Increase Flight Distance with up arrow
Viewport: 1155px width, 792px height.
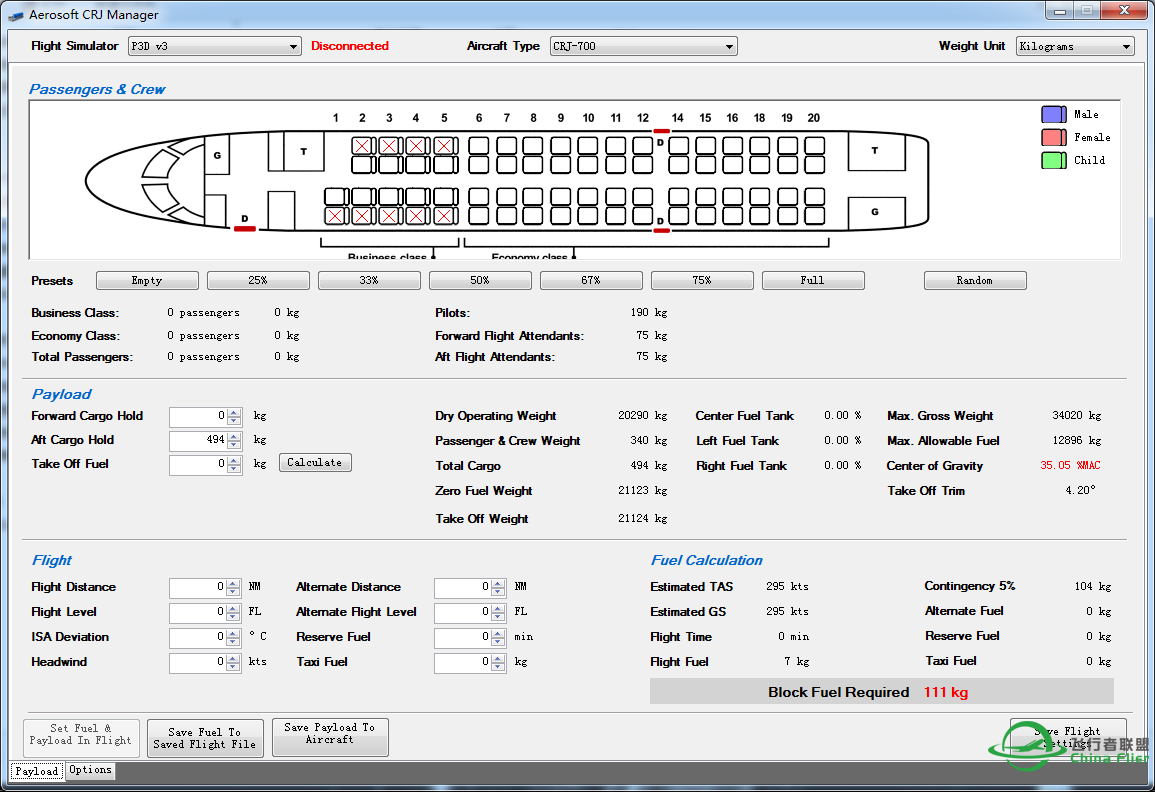[233, 584]
